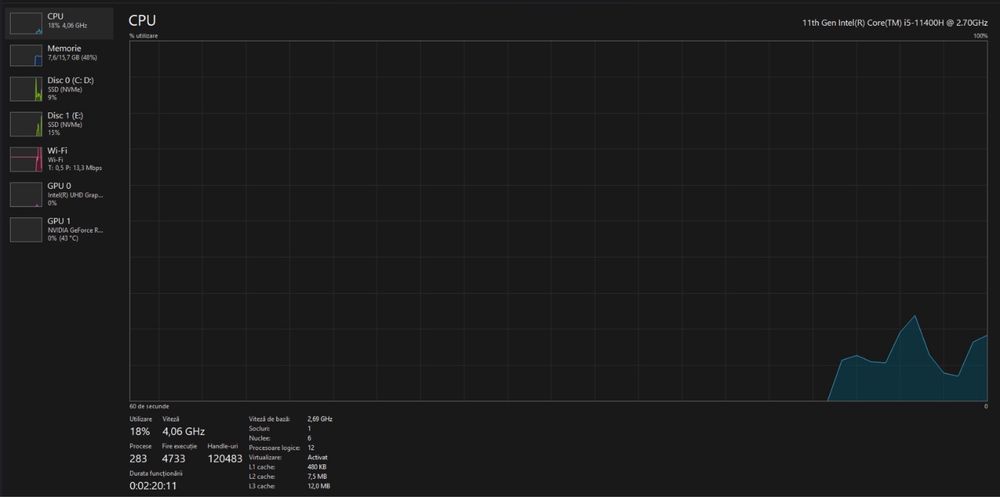This screenshot has width=1000, height=497.
Task: Select the CPU mini graph thumbnail
Action: pos(26,24)
